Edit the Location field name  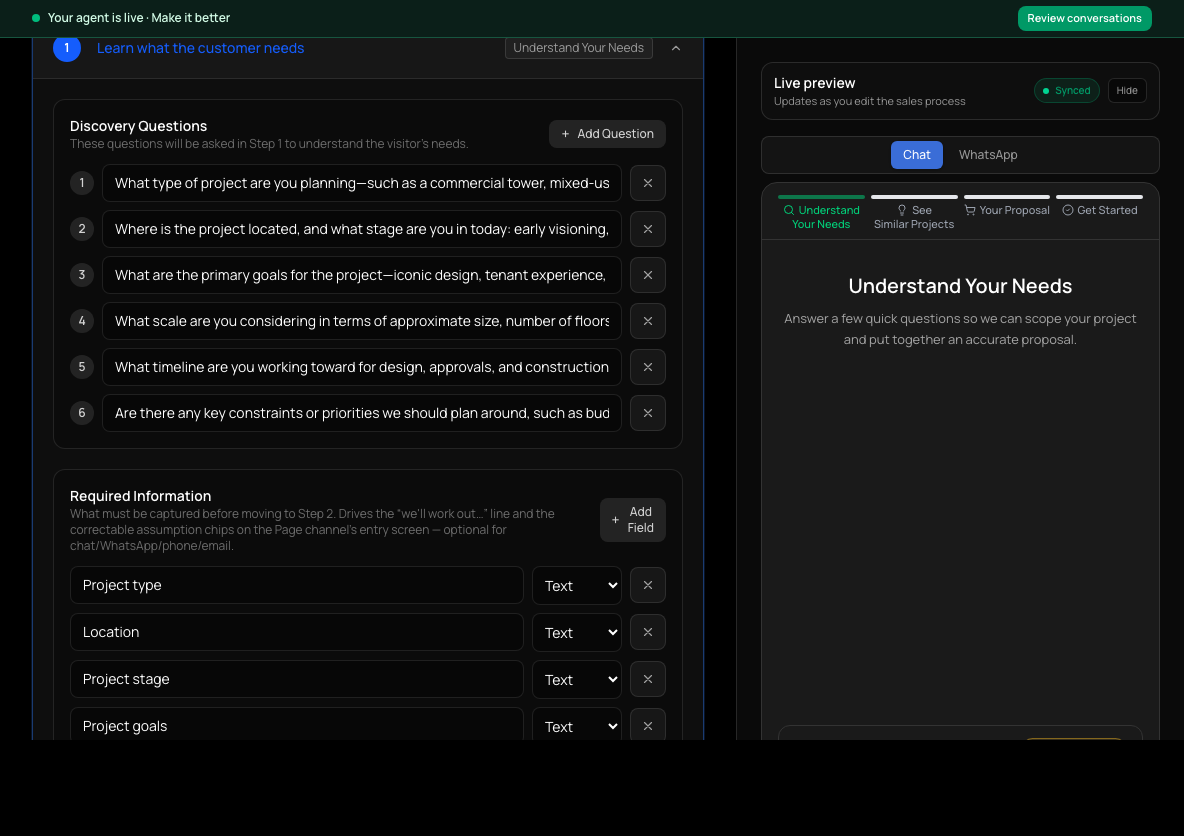[x=297, y=632]
